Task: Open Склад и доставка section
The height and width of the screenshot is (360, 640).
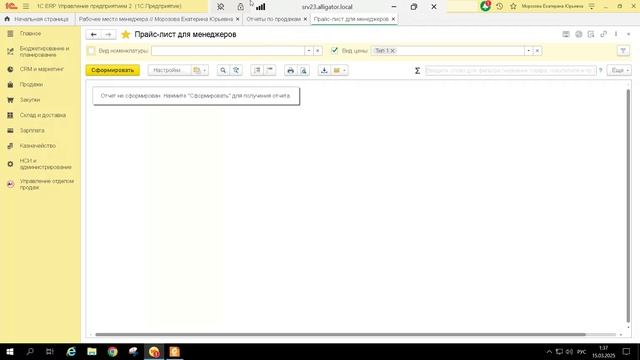Action: (42, 115)
